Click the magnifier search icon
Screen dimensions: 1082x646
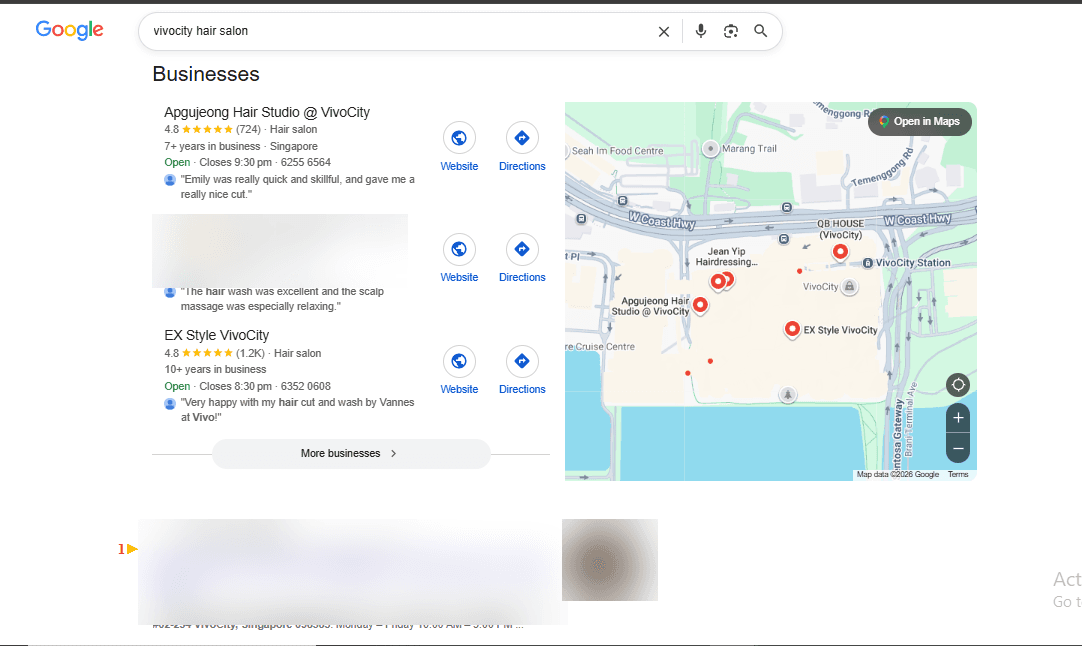coord(760,31)
